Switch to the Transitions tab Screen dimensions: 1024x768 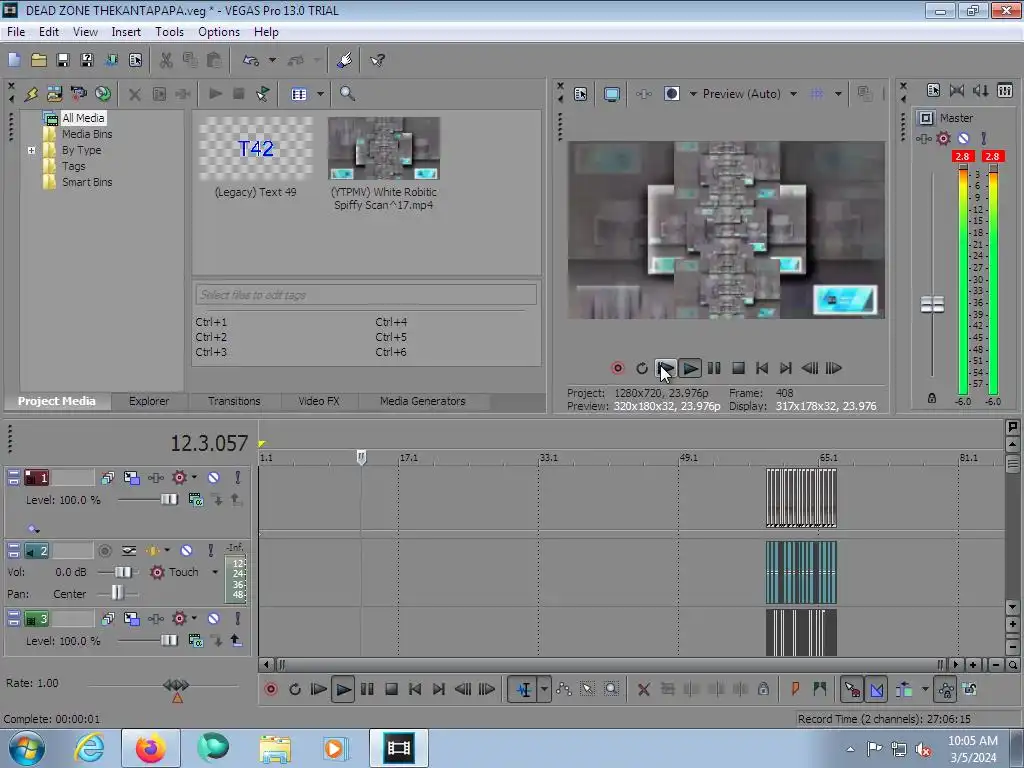234,401
